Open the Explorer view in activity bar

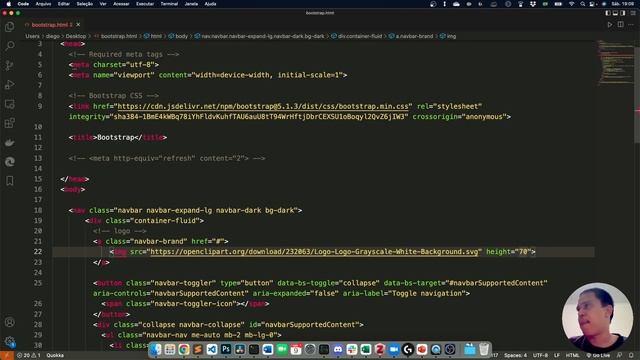pyautogui.click(x=9, y=27)
